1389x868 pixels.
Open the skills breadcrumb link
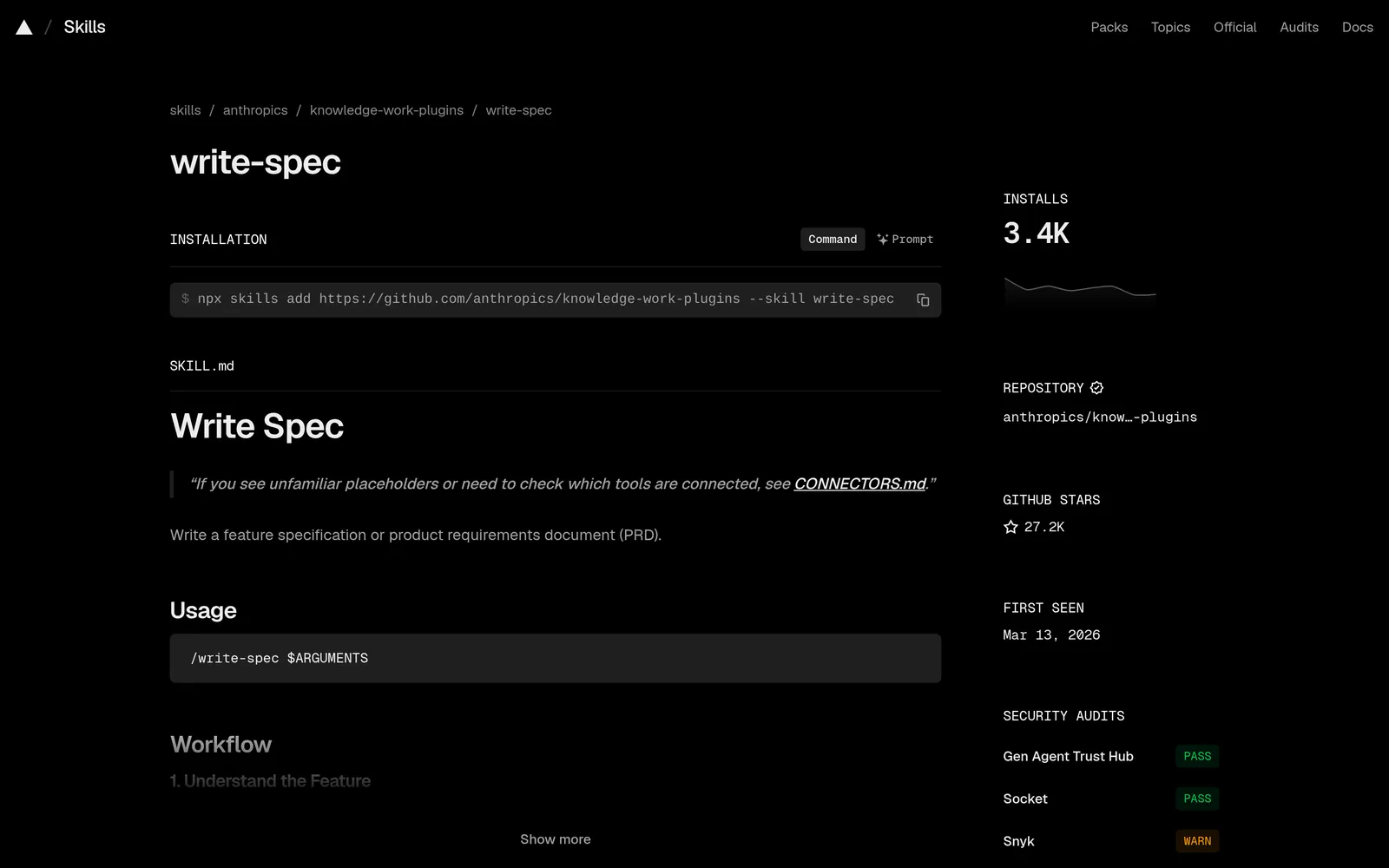tap(185, 110)
